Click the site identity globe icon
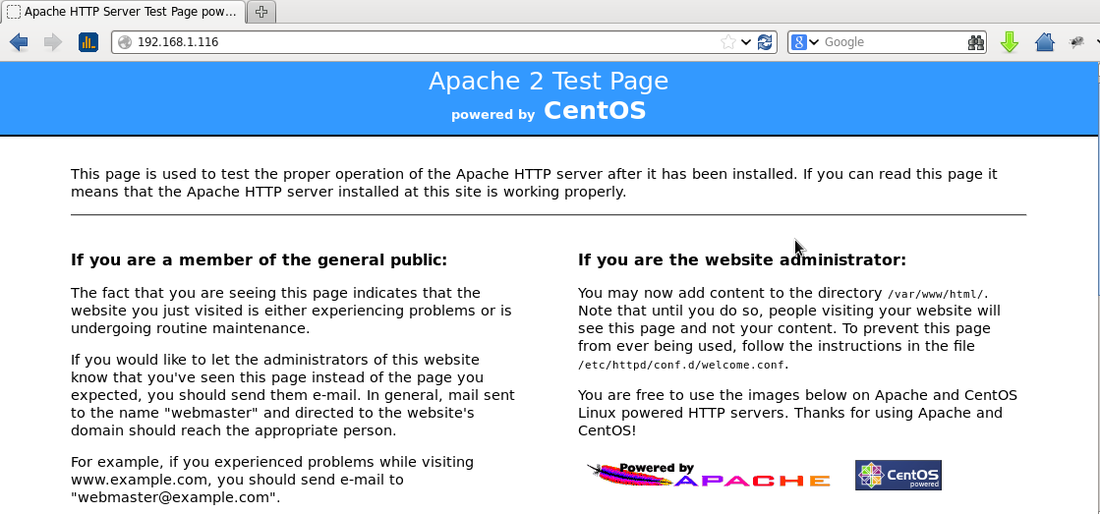The height and width of the screenshot is (514, 1100). pos(124,42)
